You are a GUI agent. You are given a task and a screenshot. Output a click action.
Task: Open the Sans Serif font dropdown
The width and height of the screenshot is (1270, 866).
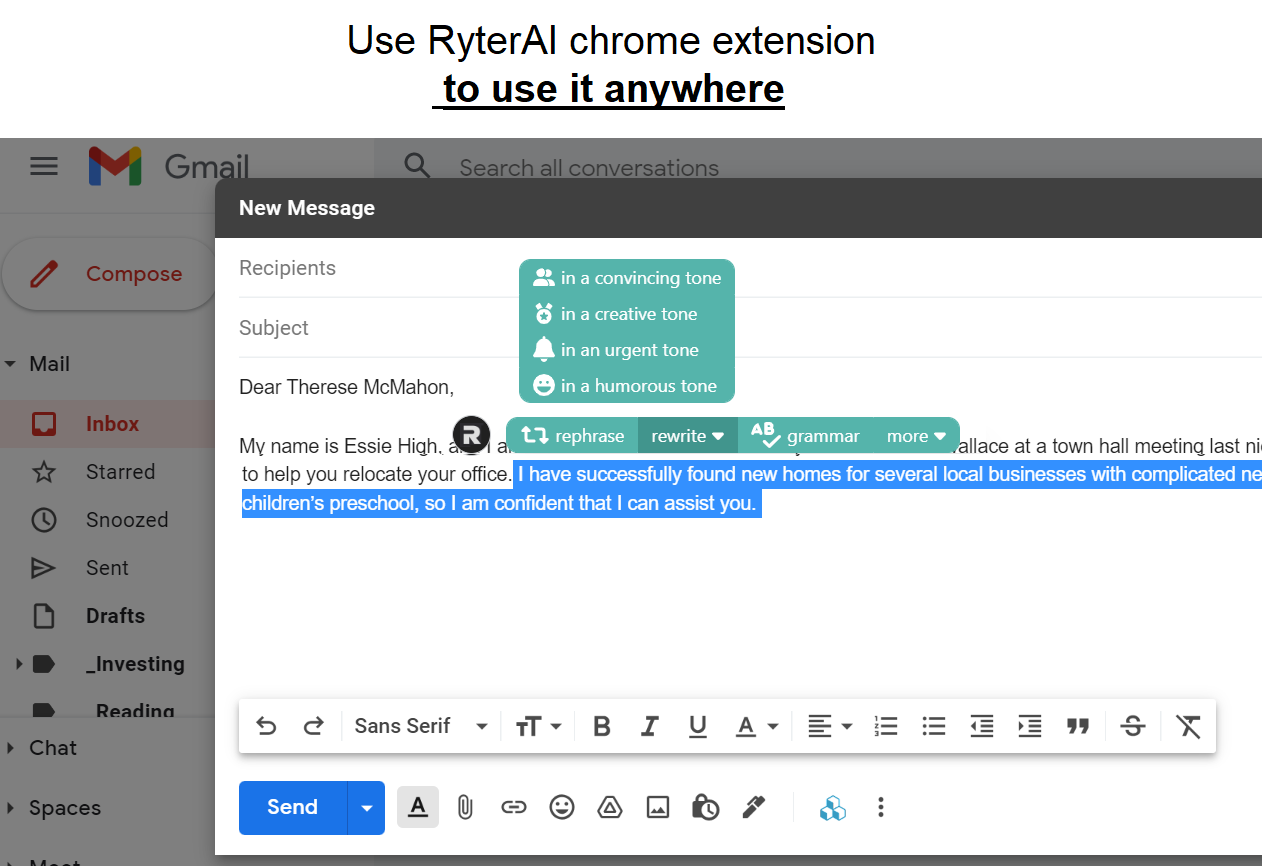421,726
